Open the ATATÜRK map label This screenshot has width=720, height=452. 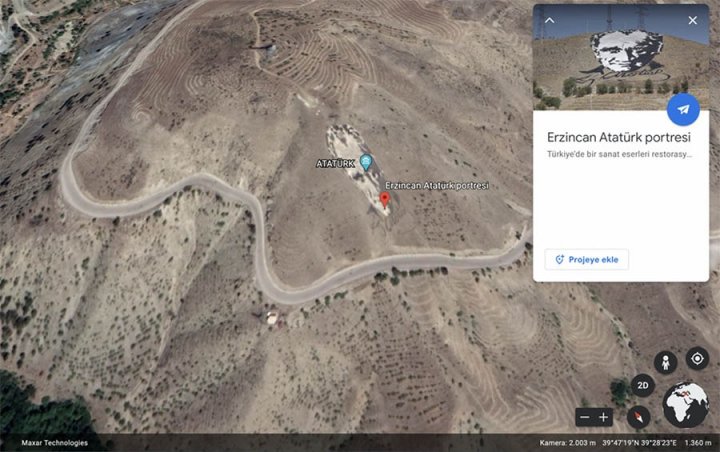click(x=335, y=164)
